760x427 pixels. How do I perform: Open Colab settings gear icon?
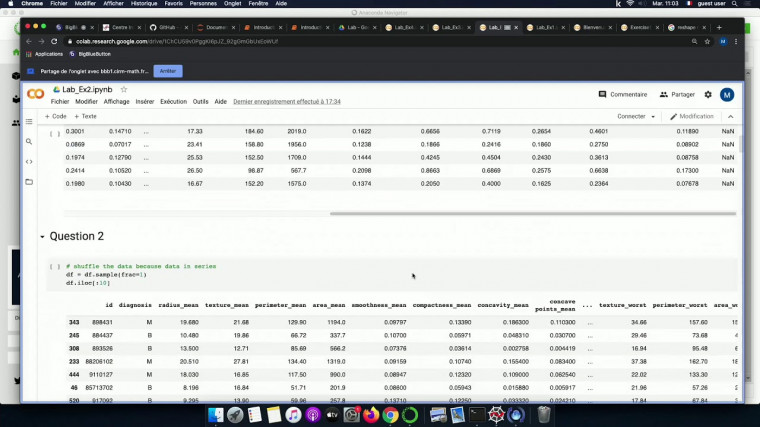[708, 95]
